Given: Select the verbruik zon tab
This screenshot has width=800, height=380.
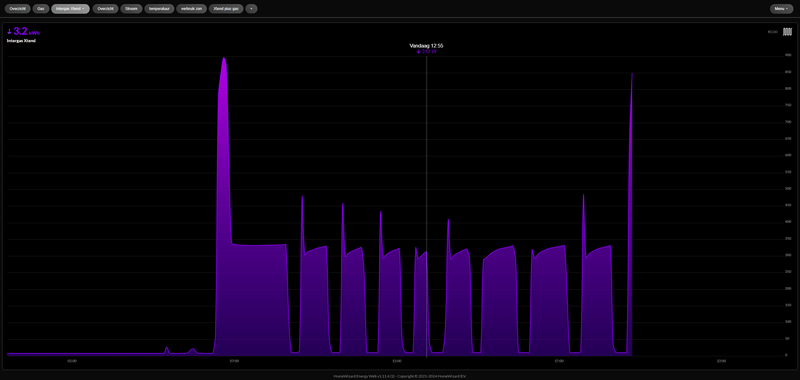Looking at the screenshot, I should 191,9.
